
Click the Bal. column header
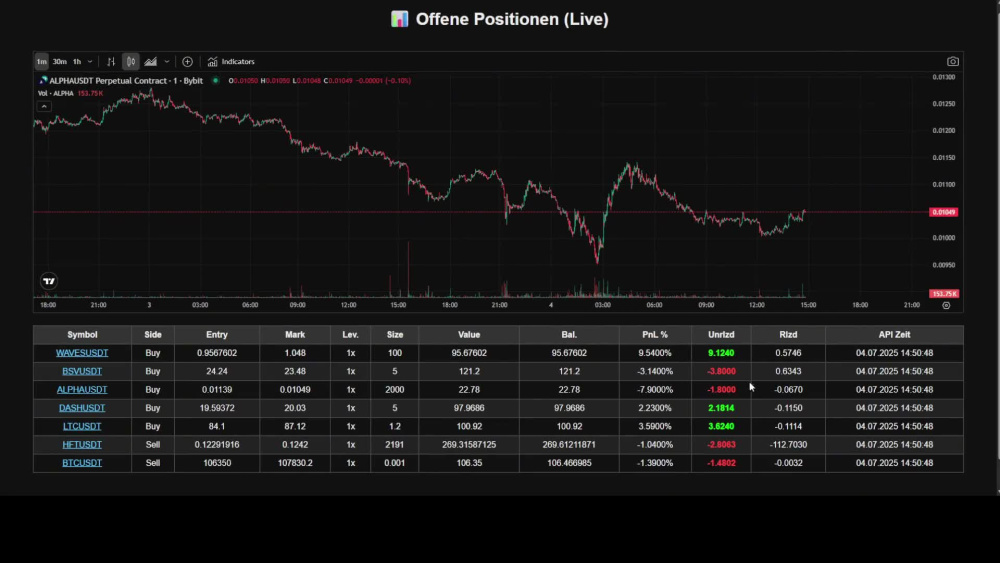[x=569, y=335]
